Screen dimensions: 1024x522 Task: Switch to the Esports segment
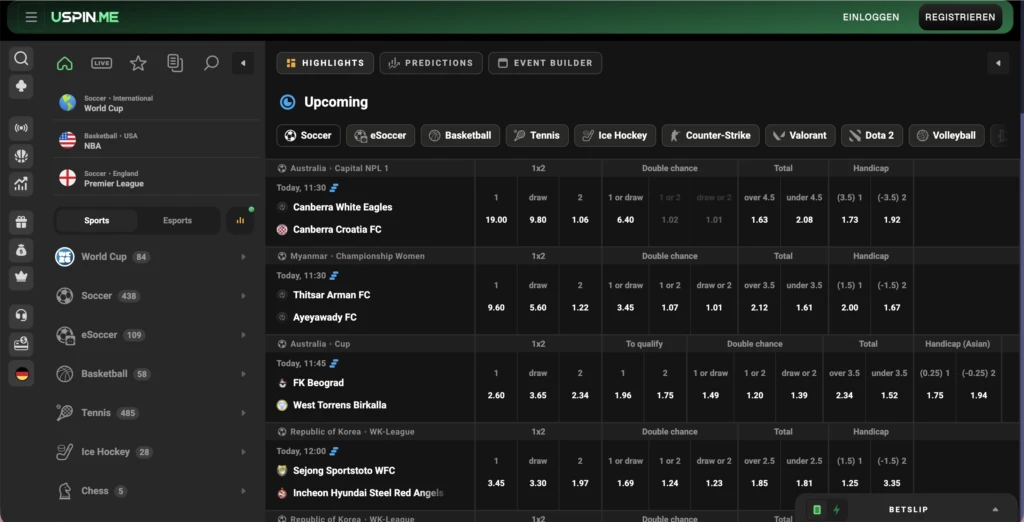[178, 221]
